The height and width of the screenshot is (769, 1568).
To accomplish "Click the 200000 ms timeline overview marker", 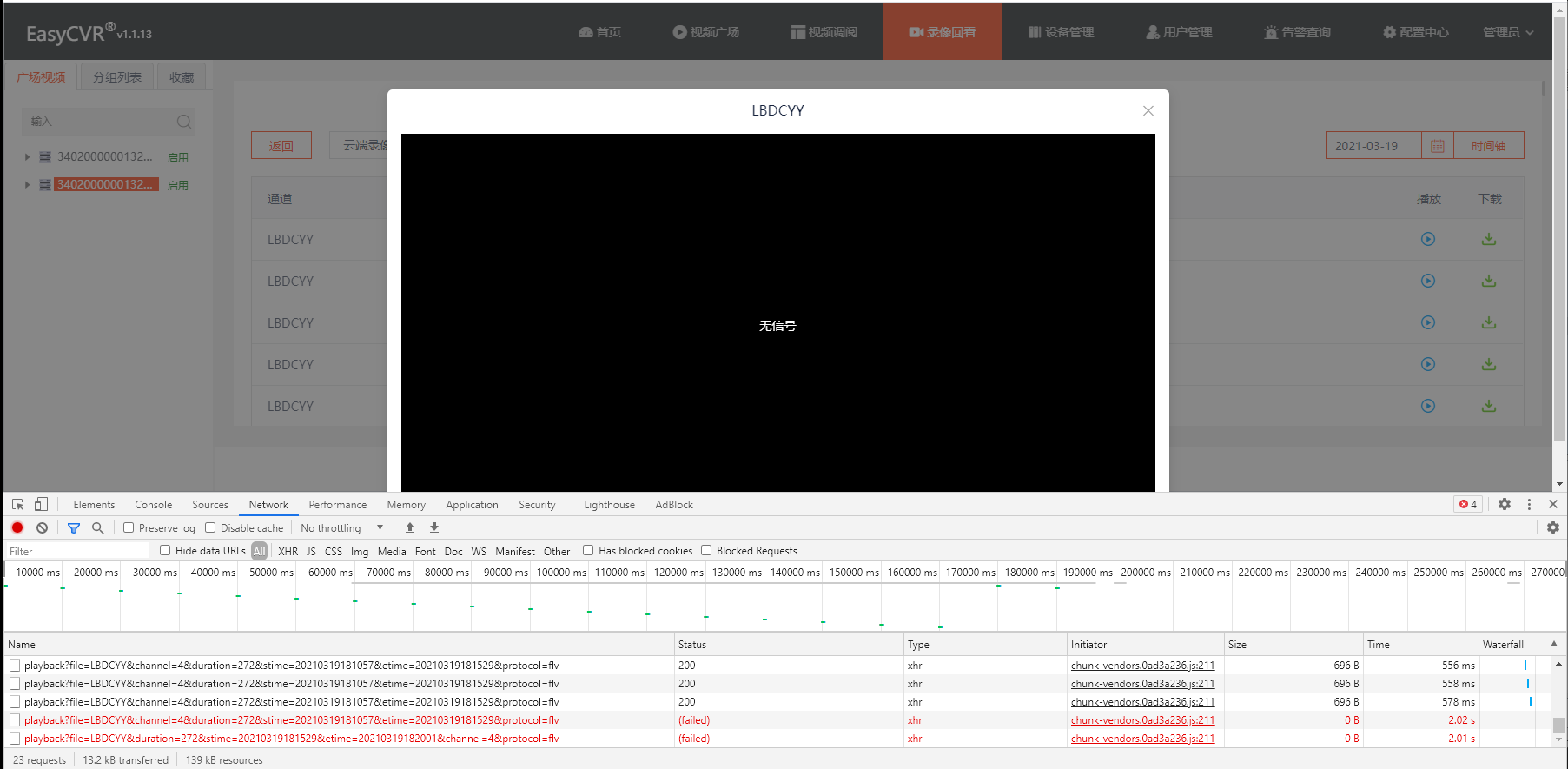I will click(1146, 573).
